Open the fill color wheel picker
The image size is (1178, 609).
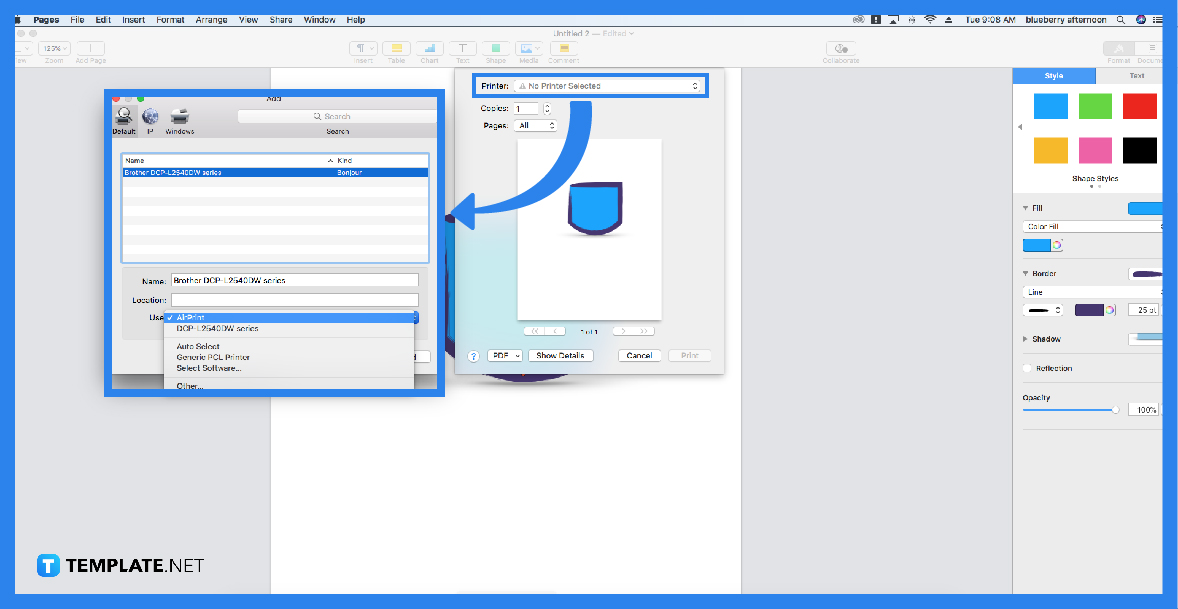[x=1057, y=245]
